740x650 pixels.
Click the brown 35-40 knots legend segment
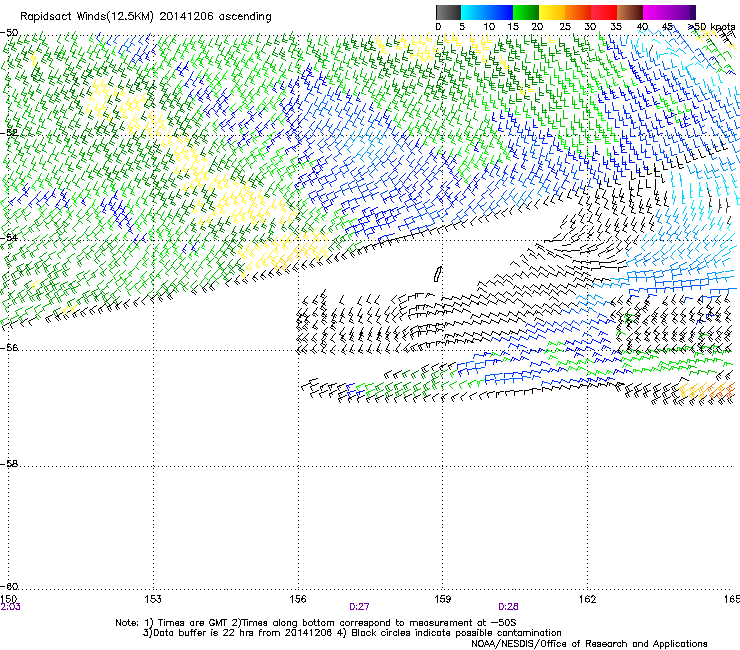click(x=630, y=12)
